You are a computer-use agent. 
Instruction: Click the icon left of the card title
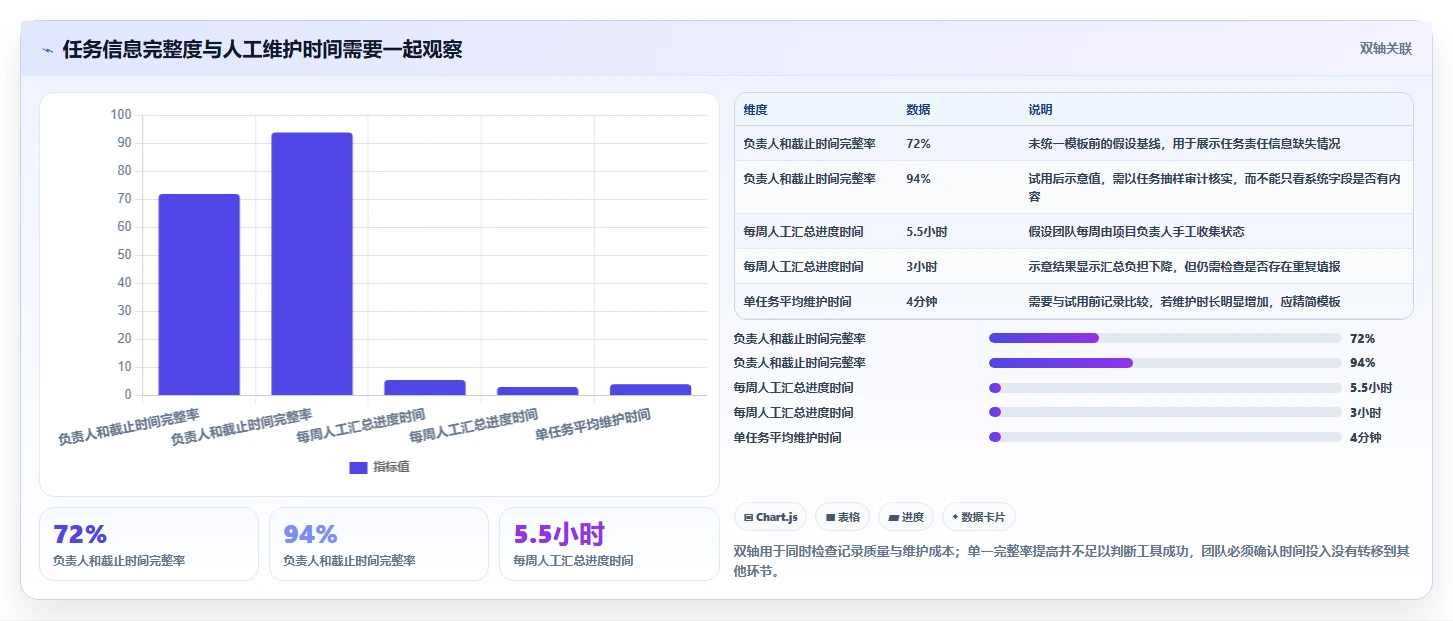tap(47, 50)
